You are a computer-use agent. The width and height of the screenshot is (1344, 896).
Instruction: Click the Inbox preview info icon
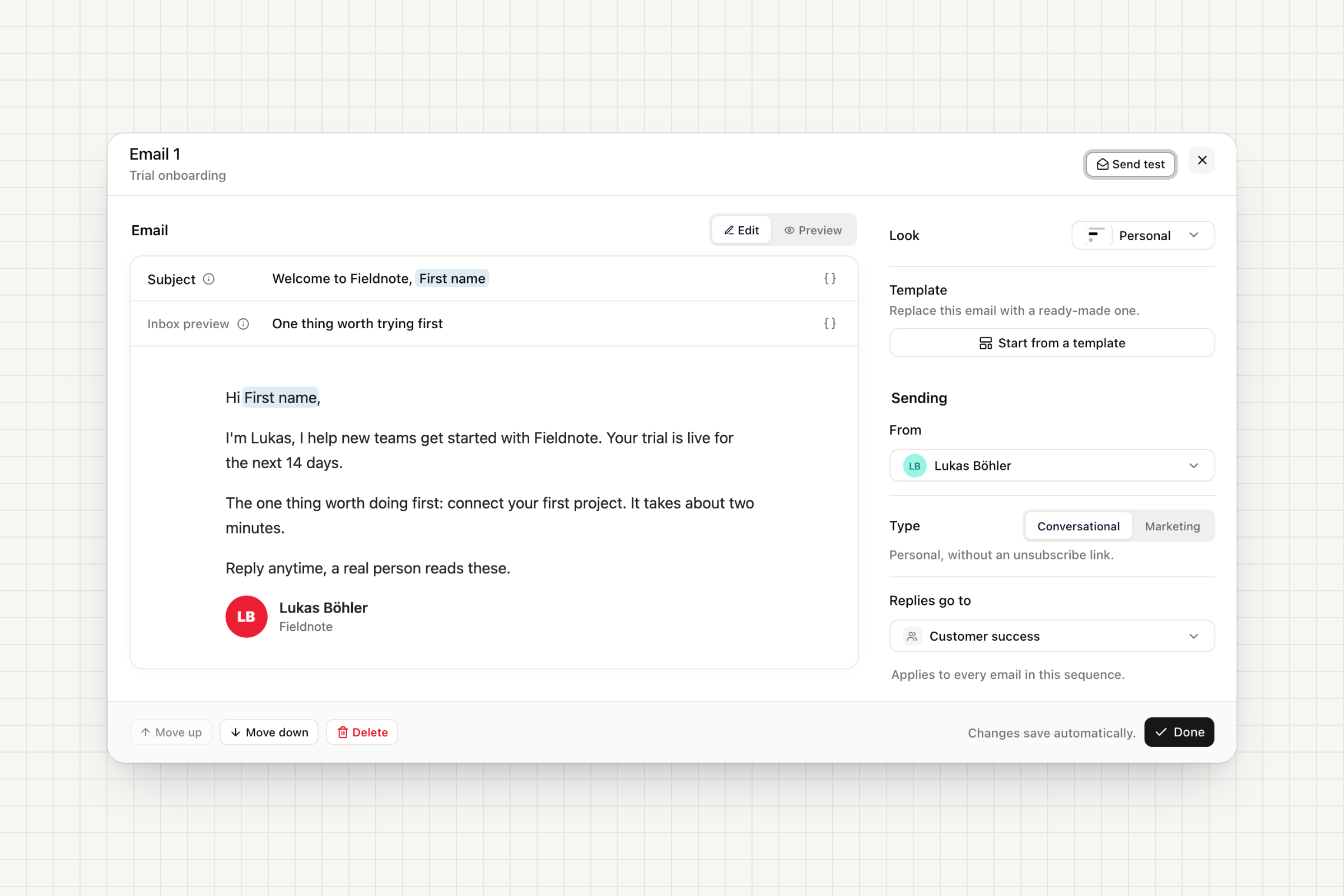point(244,324)
